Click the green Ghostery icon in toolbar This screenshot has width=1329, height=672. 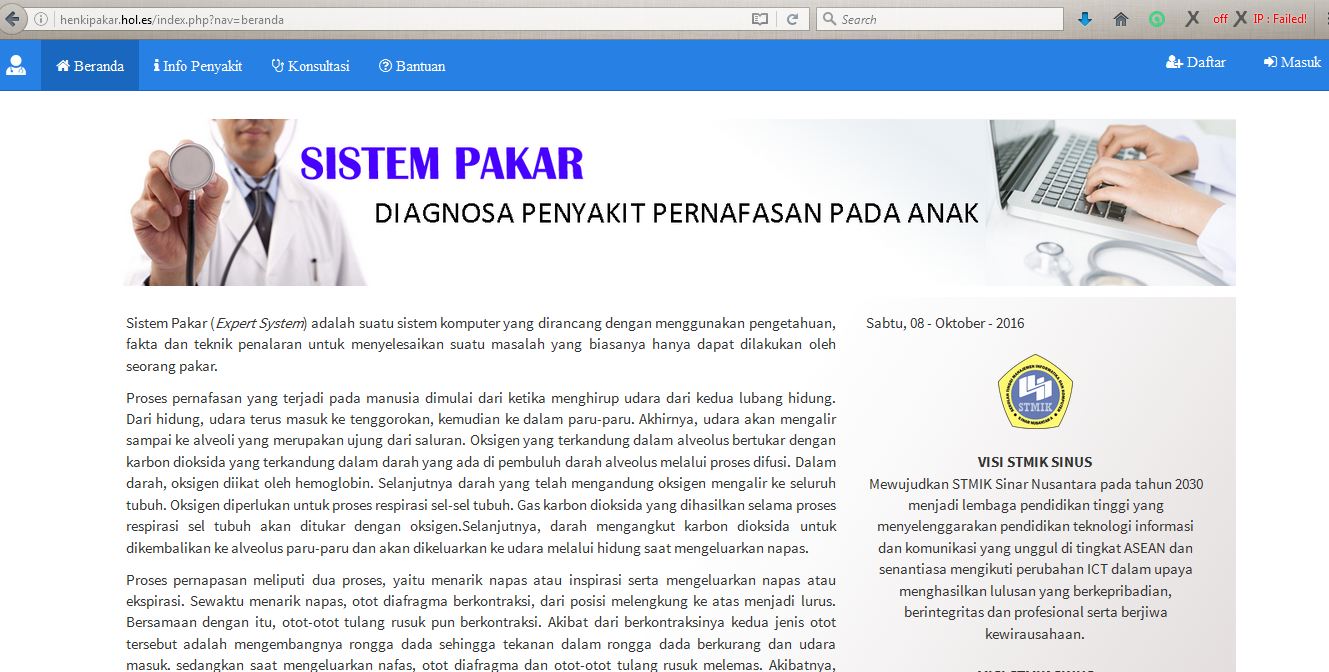(x=1157, y=18)
